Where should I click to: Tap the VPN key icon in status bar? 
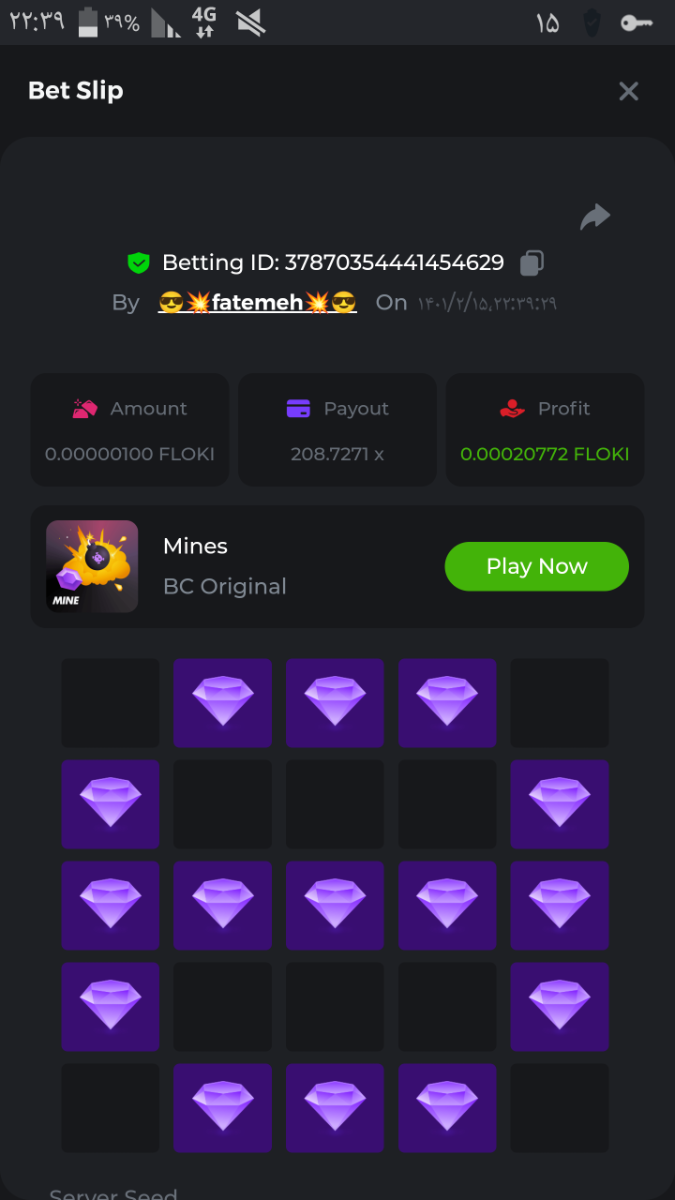pyautogui.click(x=636, y=22)
